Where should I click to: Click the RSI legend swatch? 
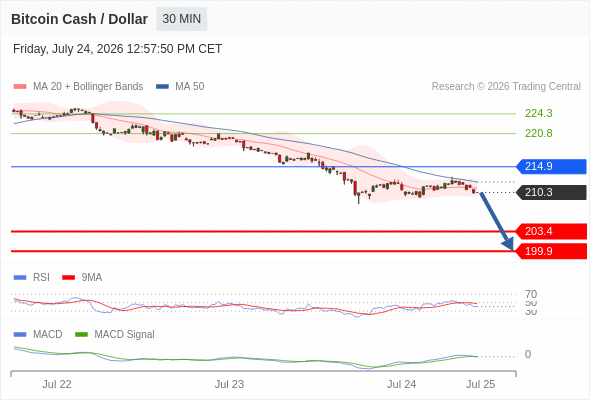20,278
